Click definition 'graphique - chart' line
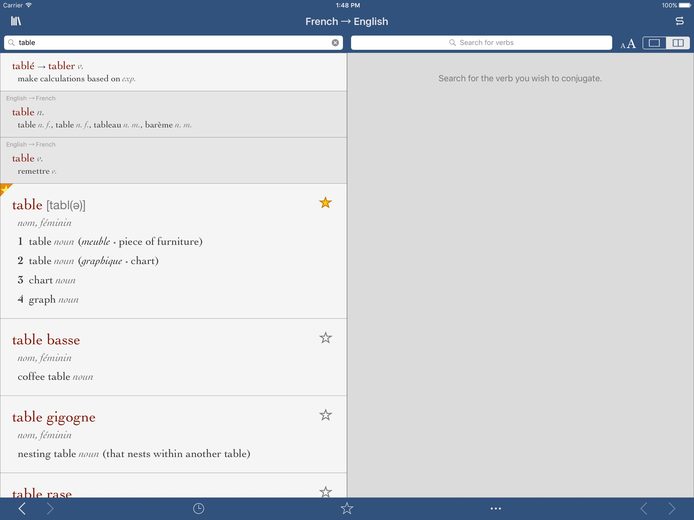The width and height of the screenshot is (694, 520). [88, 261]
